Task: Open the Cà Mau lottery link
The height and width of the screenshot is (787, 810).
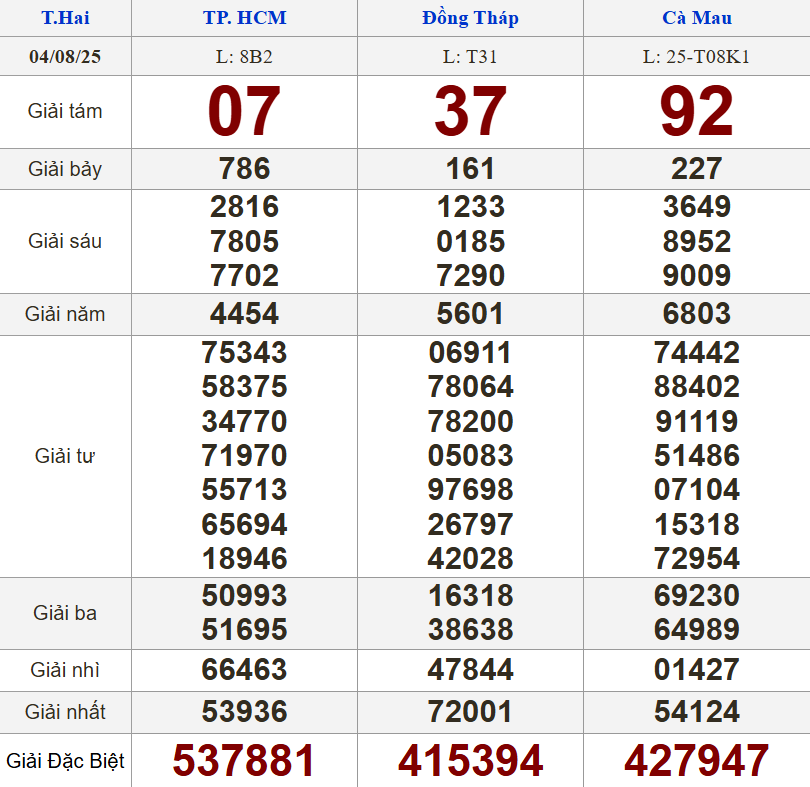Action: [x=697, y=18]
